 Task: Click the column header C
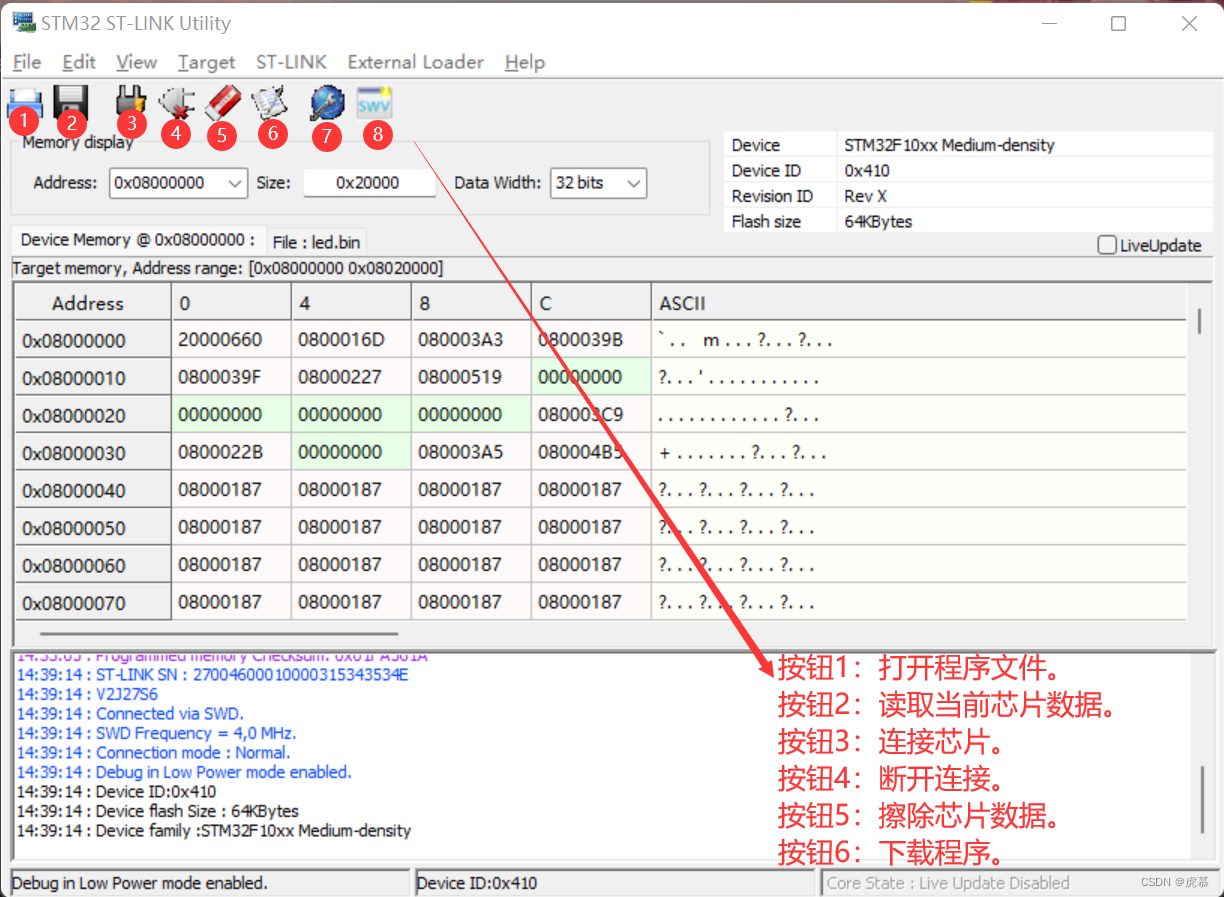591,303
